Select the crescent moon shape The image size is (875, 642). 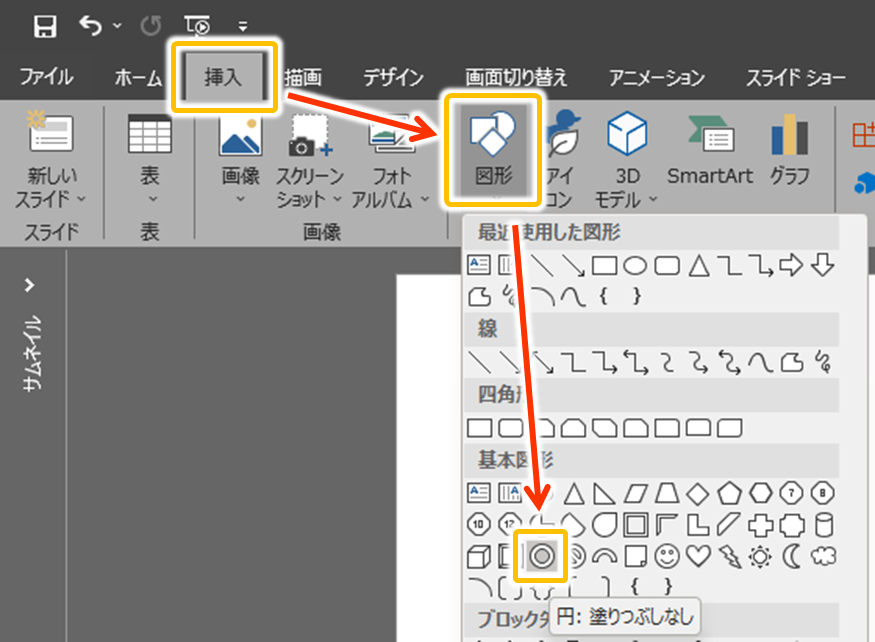792,556
